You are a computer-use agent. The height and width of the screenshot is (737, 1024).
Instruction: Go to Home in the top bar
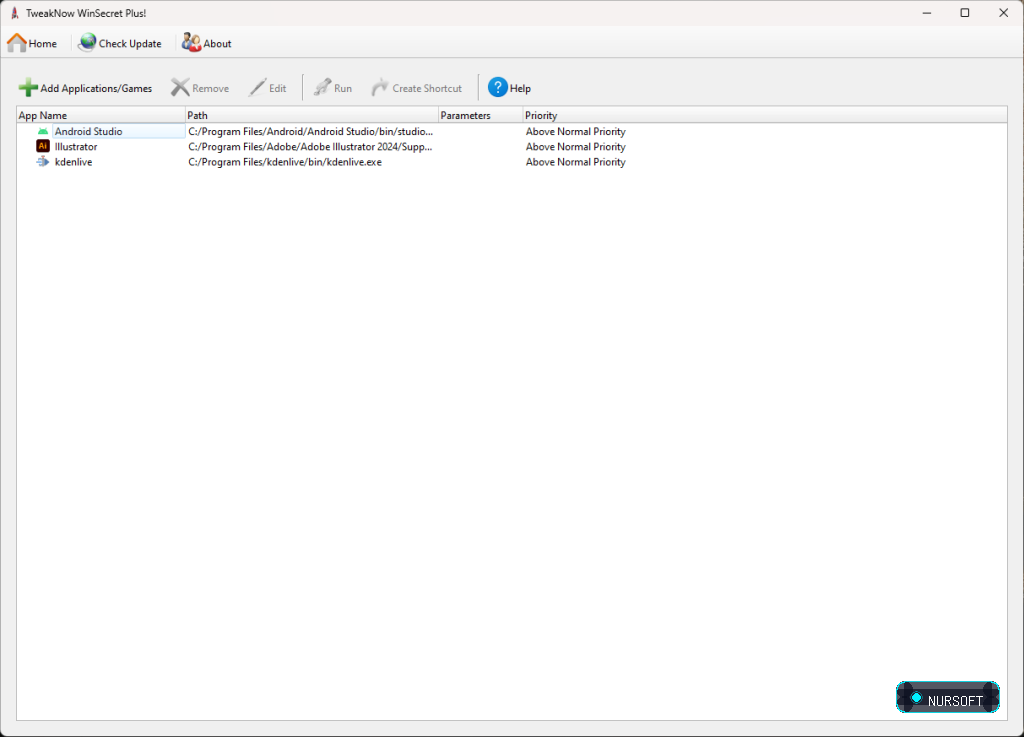(32, 44)
